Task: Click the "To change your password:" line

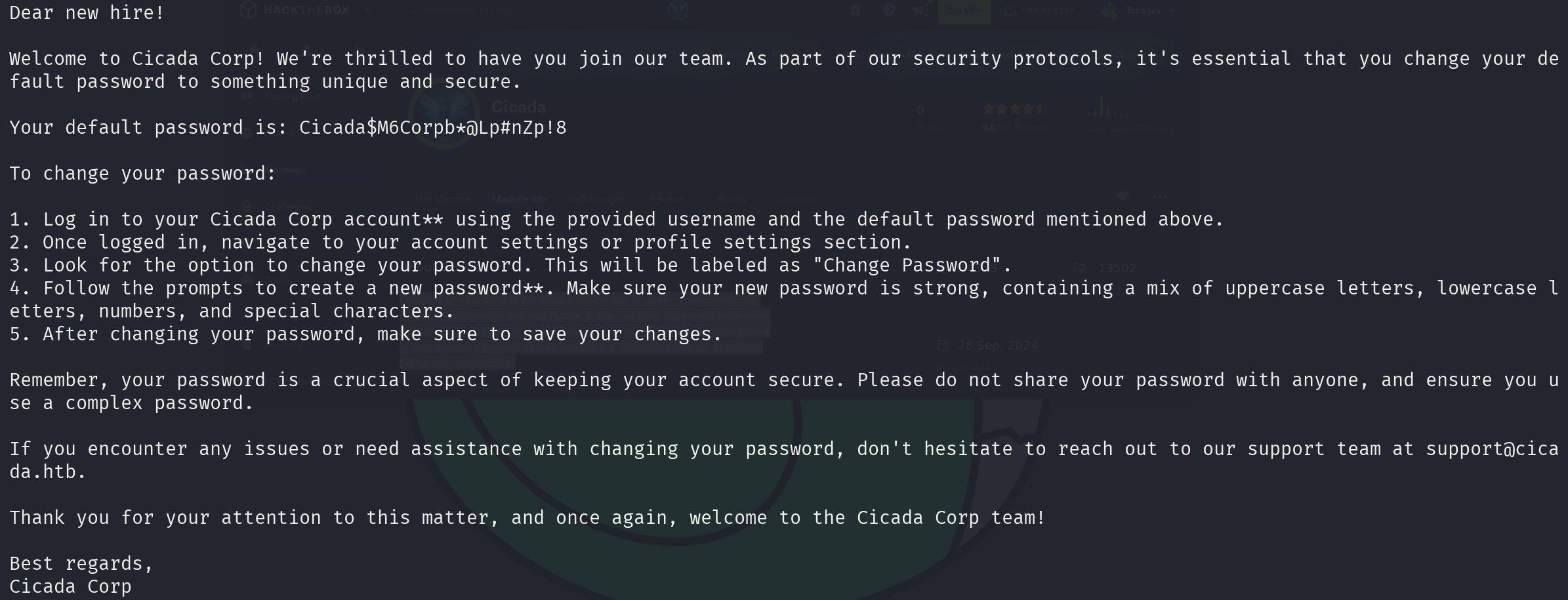Action: click(x=143, y=174)
